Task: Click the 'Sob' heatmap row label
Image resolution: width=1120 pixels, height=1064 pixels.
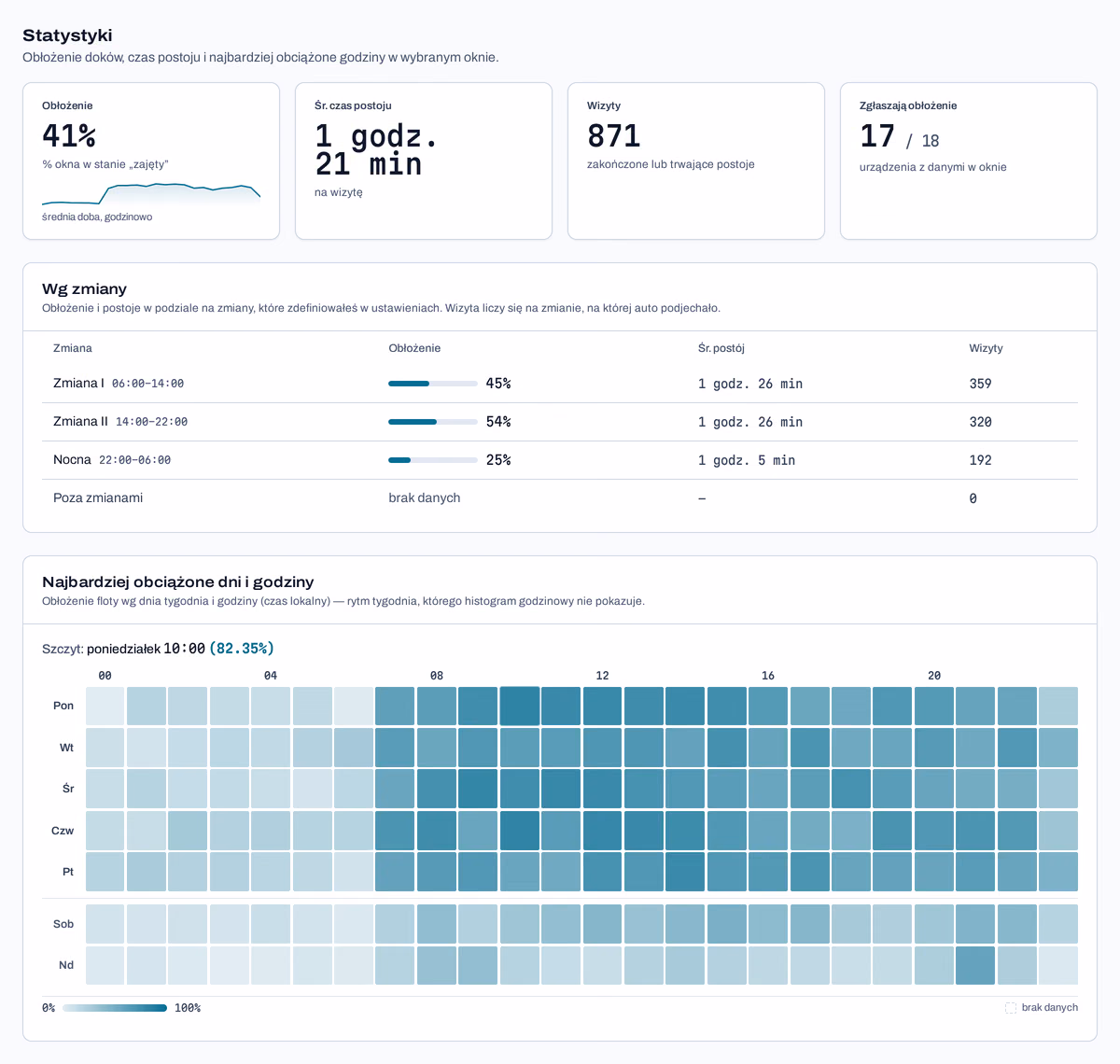Action: [63, 924]
